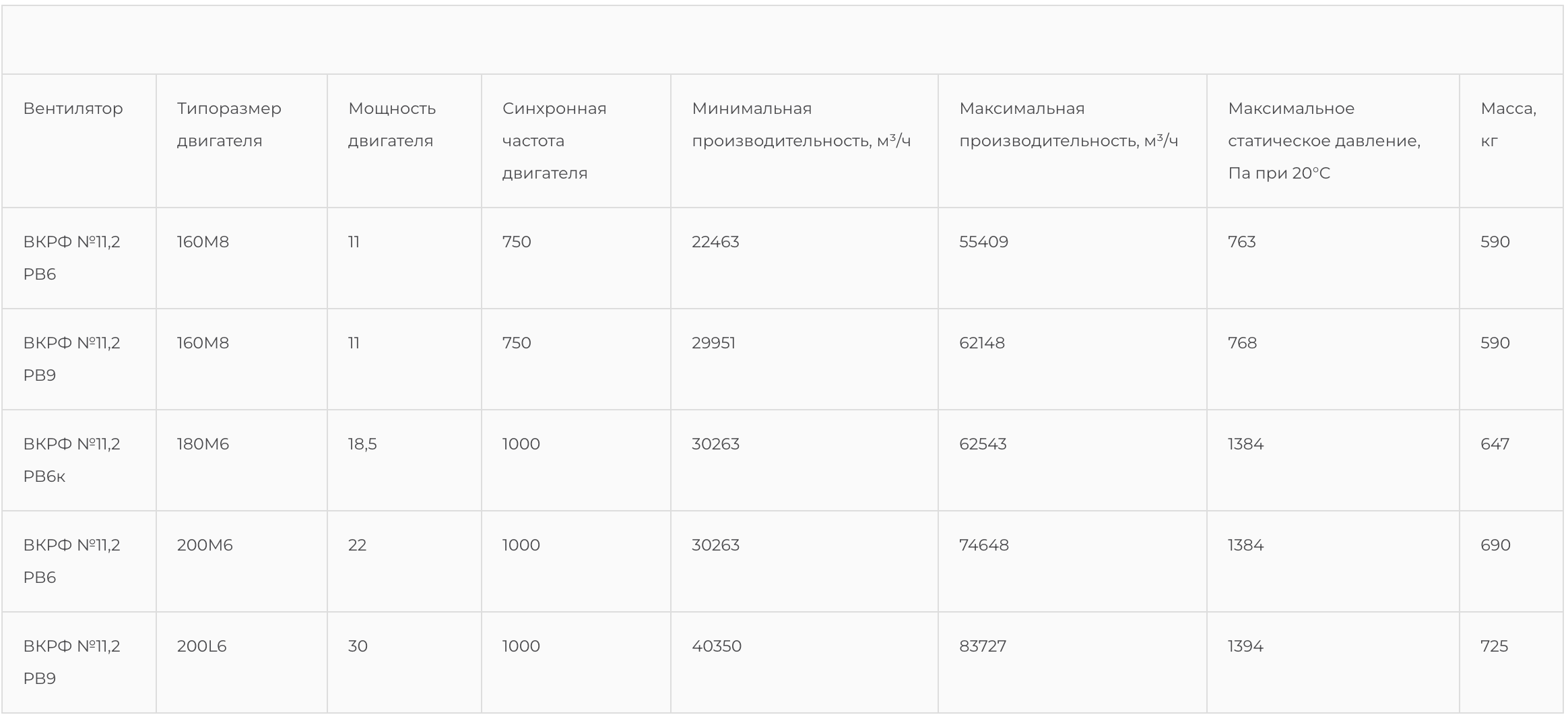This screenshot has height=717, width=1568.
Task: Click the Минимальная производительность column header
Action: (801, 125)
